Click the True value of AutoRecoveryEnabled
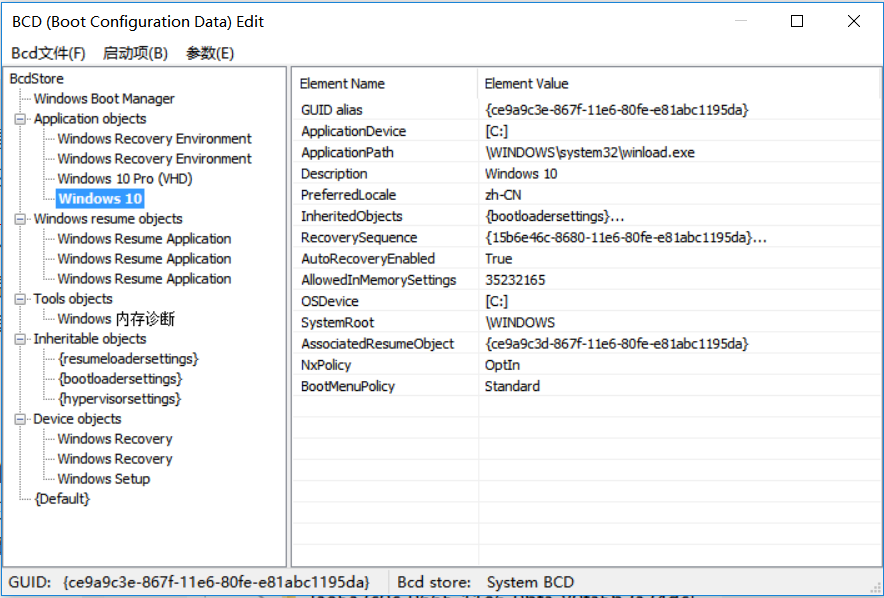Viewport: 884px width, 598px height. click(x=498, y=259)
